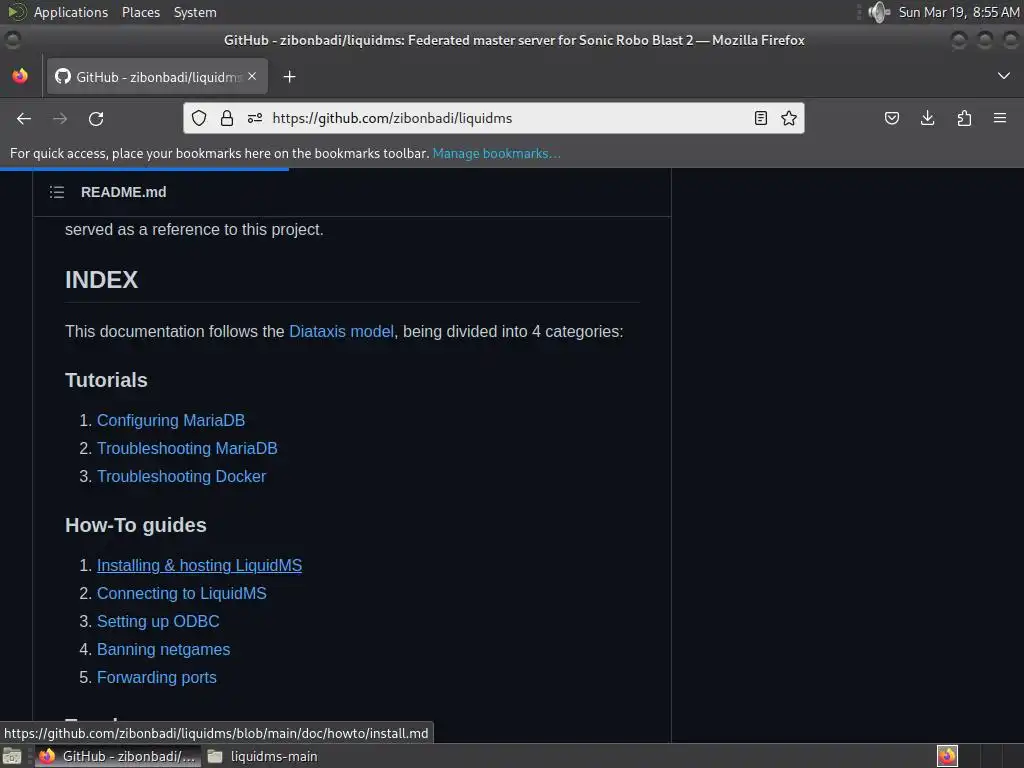
Task: Open the Extensions puzzle icon
Action: 964,118
